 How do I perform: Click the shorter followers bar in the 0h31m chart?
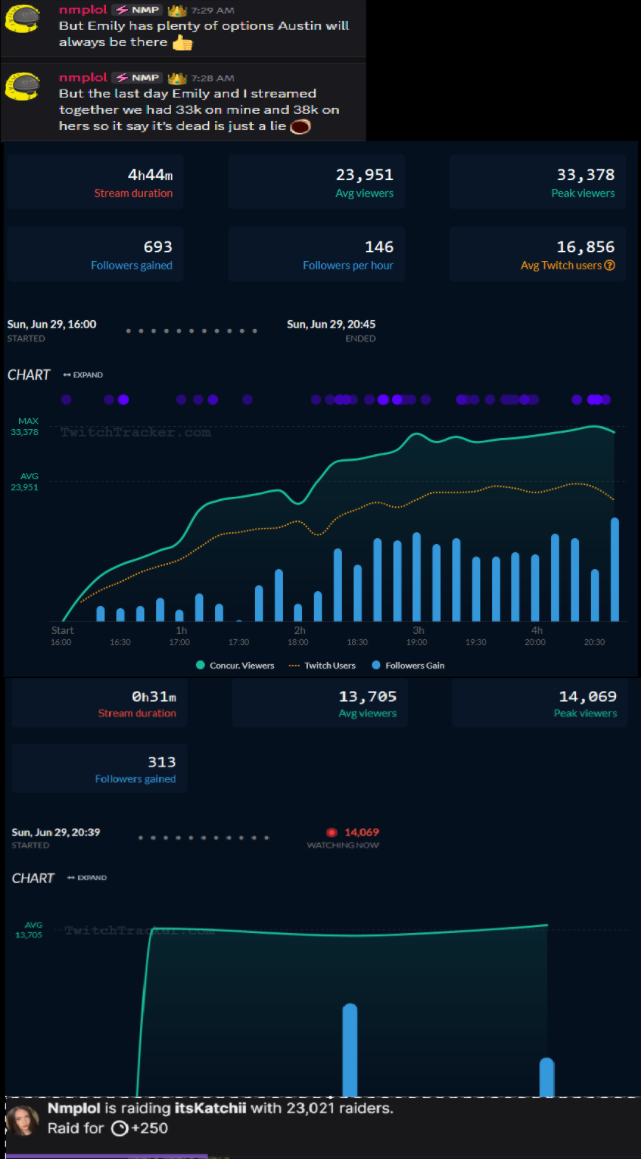click(546, 1077)
